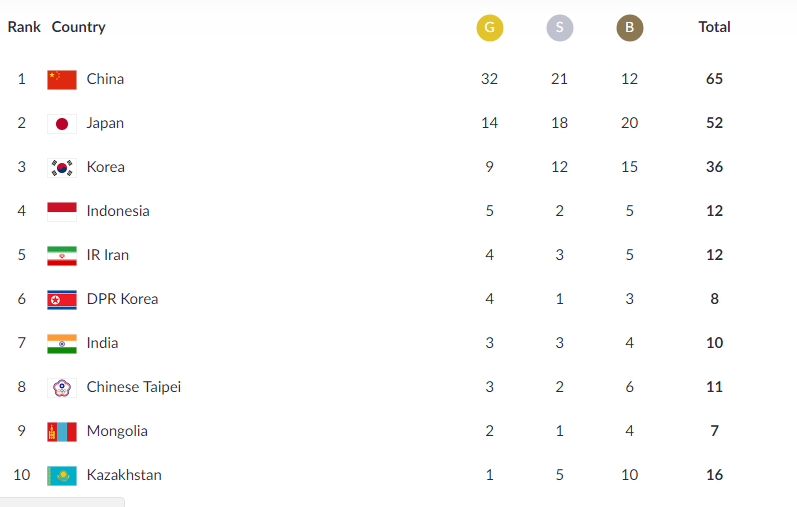This screenshot has height=507, width=797.
Task: Click the Korea flag icon
Action: (x=61, y=167)
